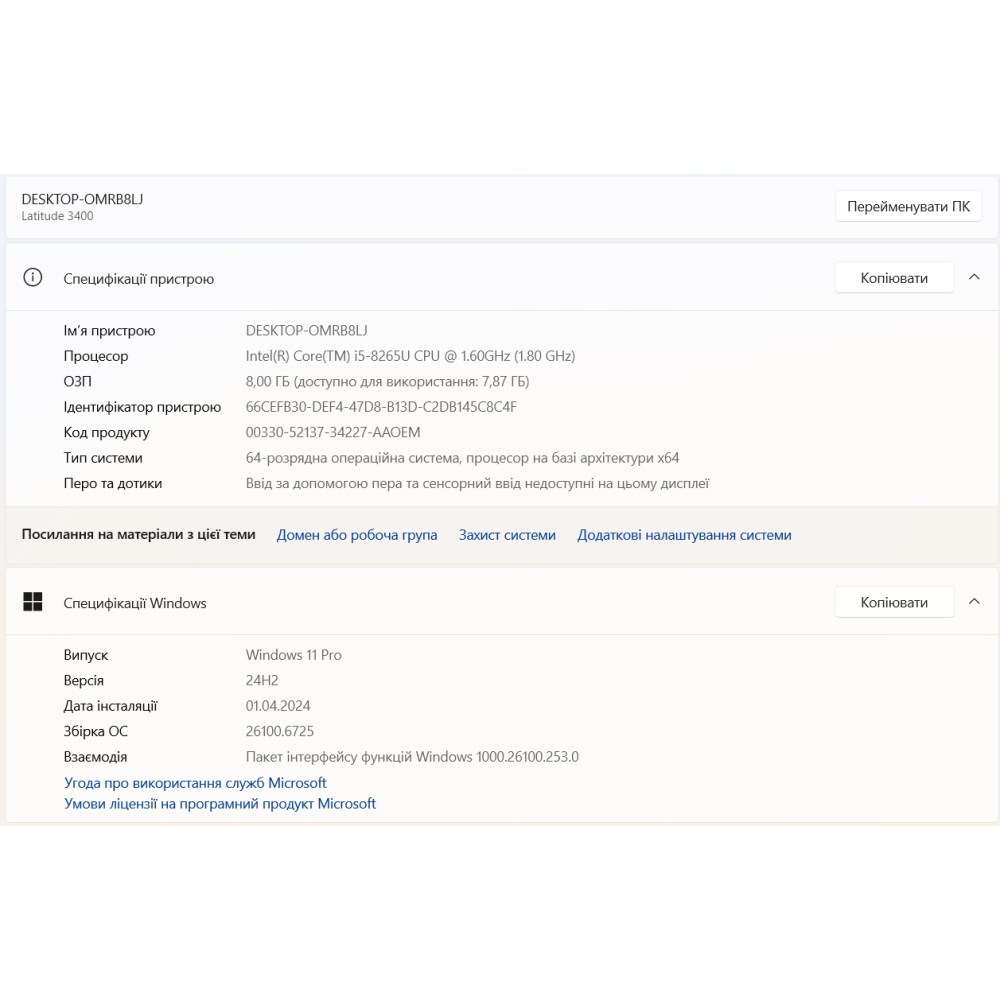Open the Домен або робоча група link
Image resolution: width=1000 pixels, height=1000 pixels.
coord(357,535)
